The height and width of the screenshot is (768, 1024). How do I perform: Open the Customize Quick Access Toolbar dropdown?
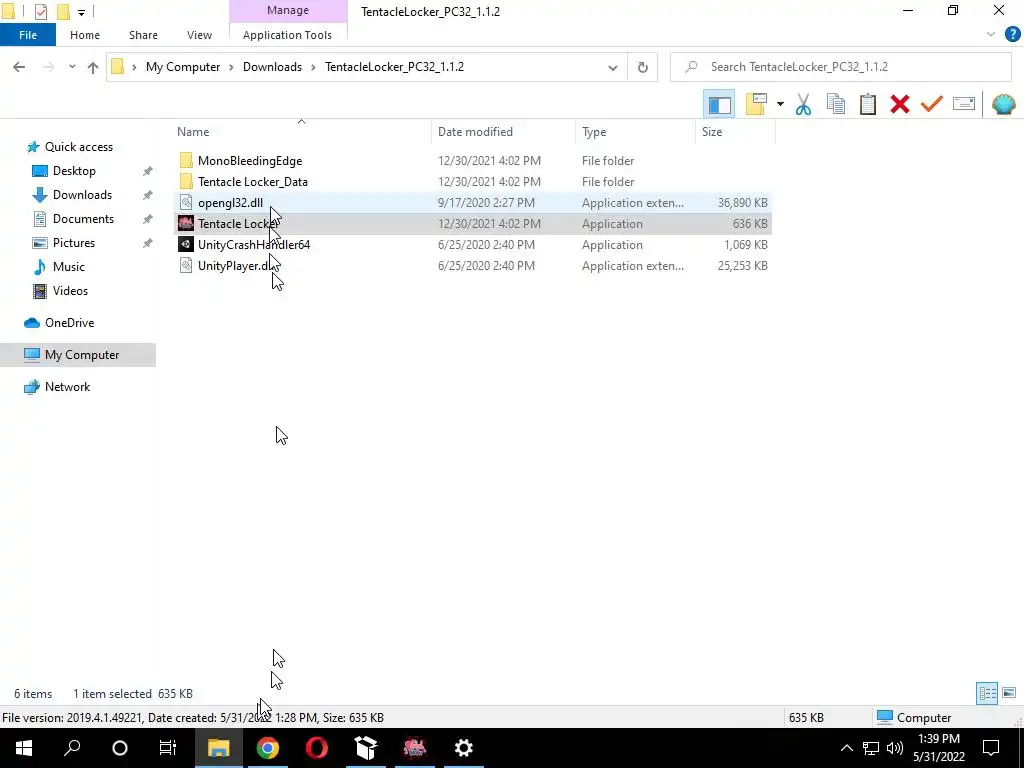click(x=81, y=12)
